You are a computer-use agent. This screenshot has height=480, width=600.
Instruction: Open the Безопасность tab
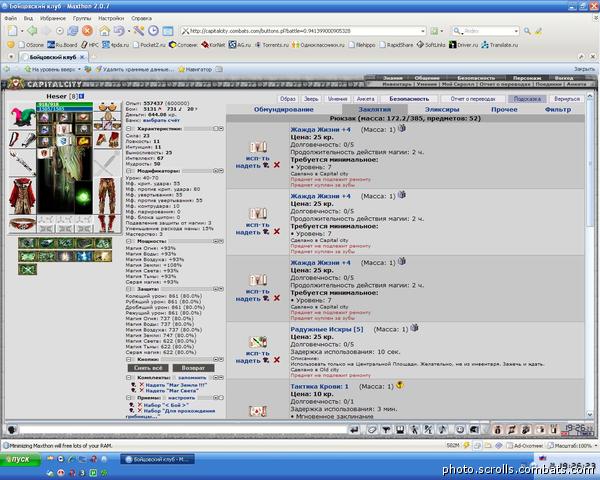pos(409,99)
